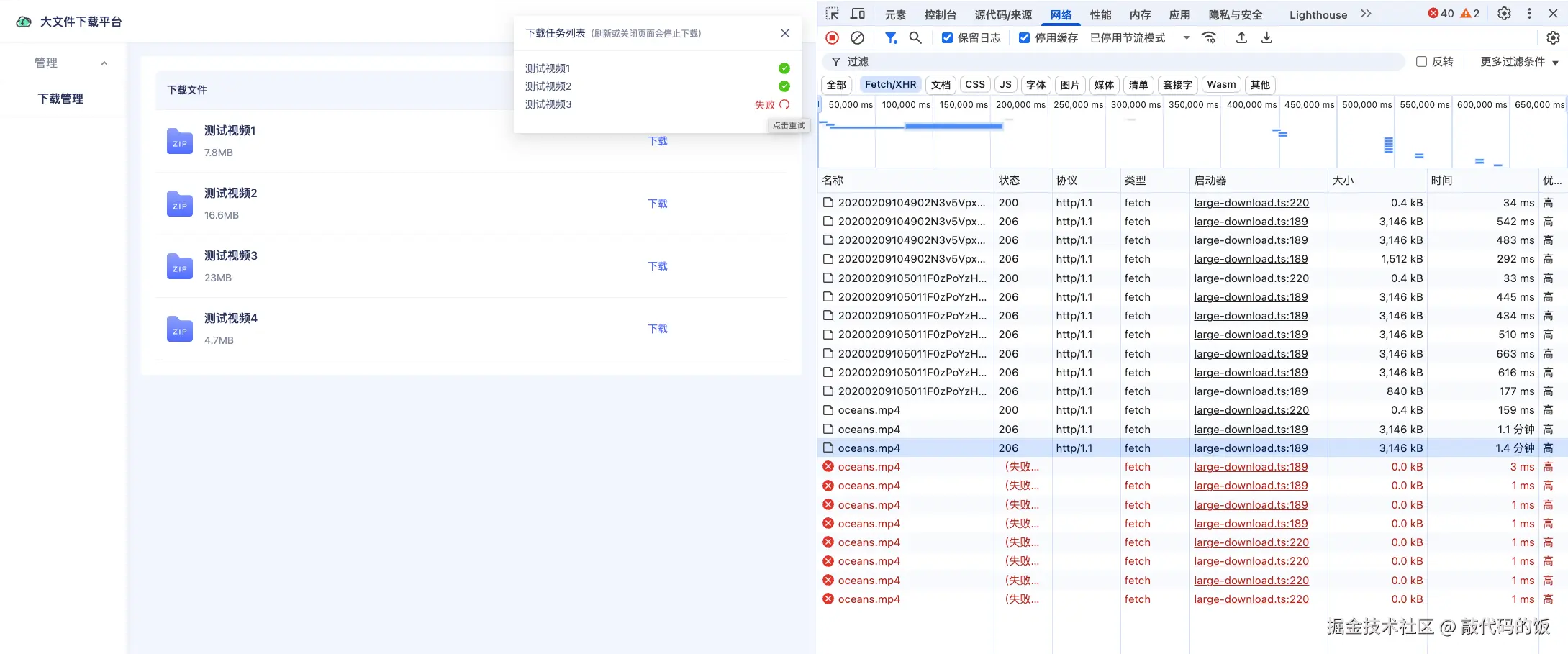The image size is (1568, 654).
Task: Select the Fetch/XHR request filter
Action: click(890, 84)
